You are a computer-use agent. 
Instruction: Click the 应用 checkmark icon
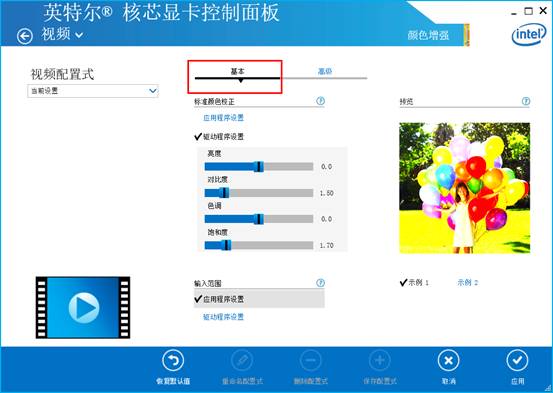click(517, 361)
